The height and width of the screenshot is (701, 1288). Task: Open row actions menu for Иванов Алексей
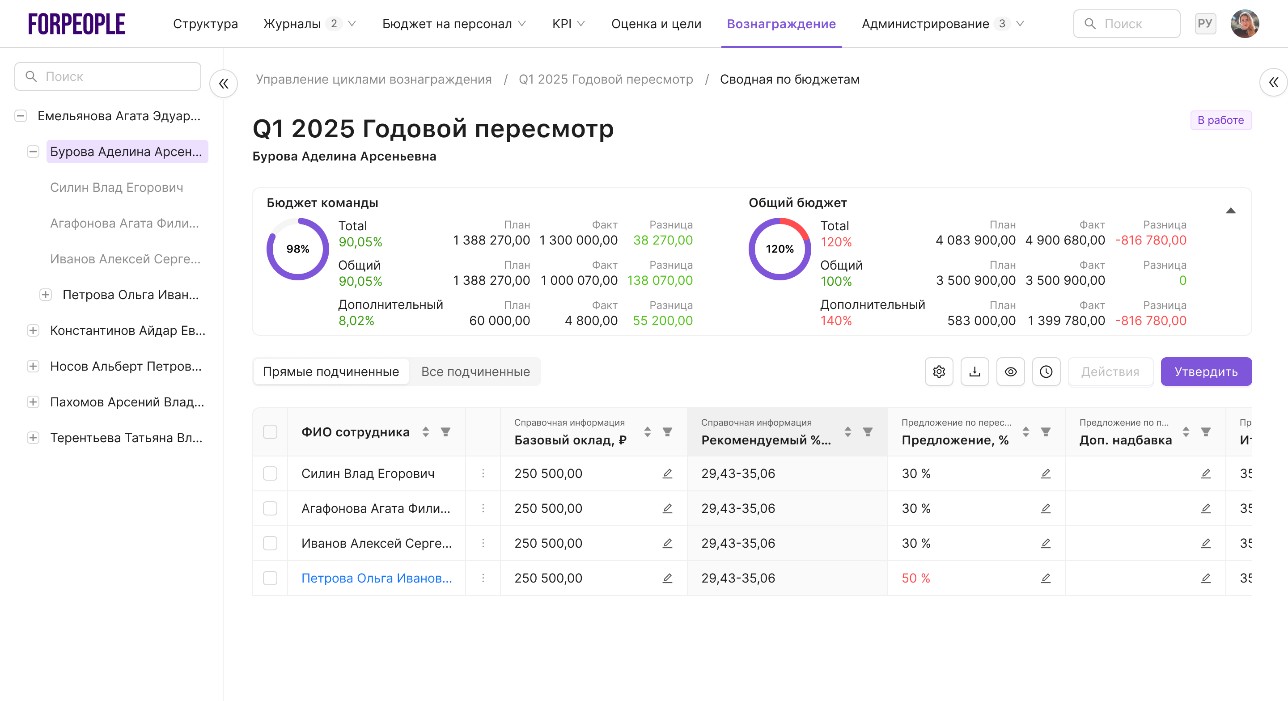483,543
